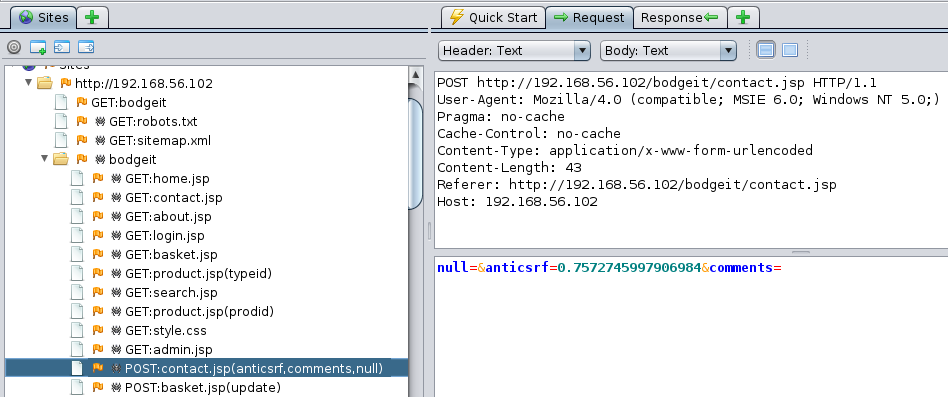The image size is (948, 397).
Task: Click the orange flag beside the bodgeit folder
Action: (x=82, y=159)
